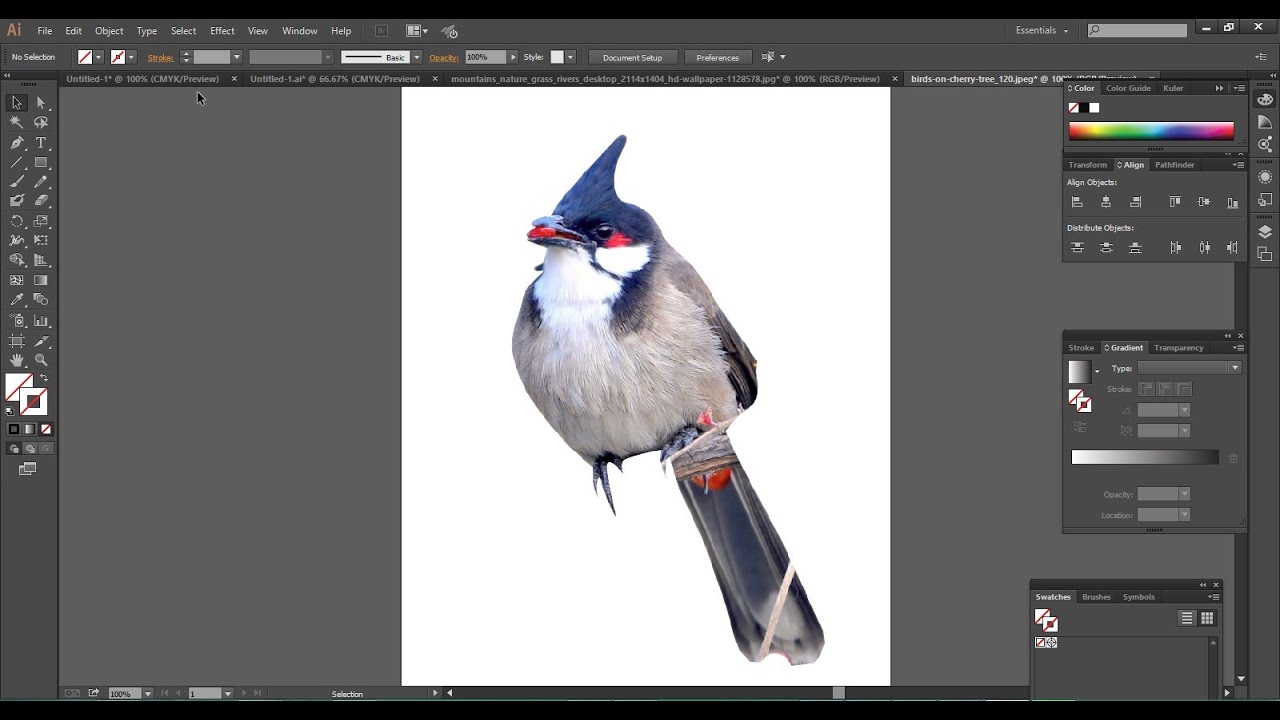
Task: Click the Document Setup button
Action: point(632,57)
